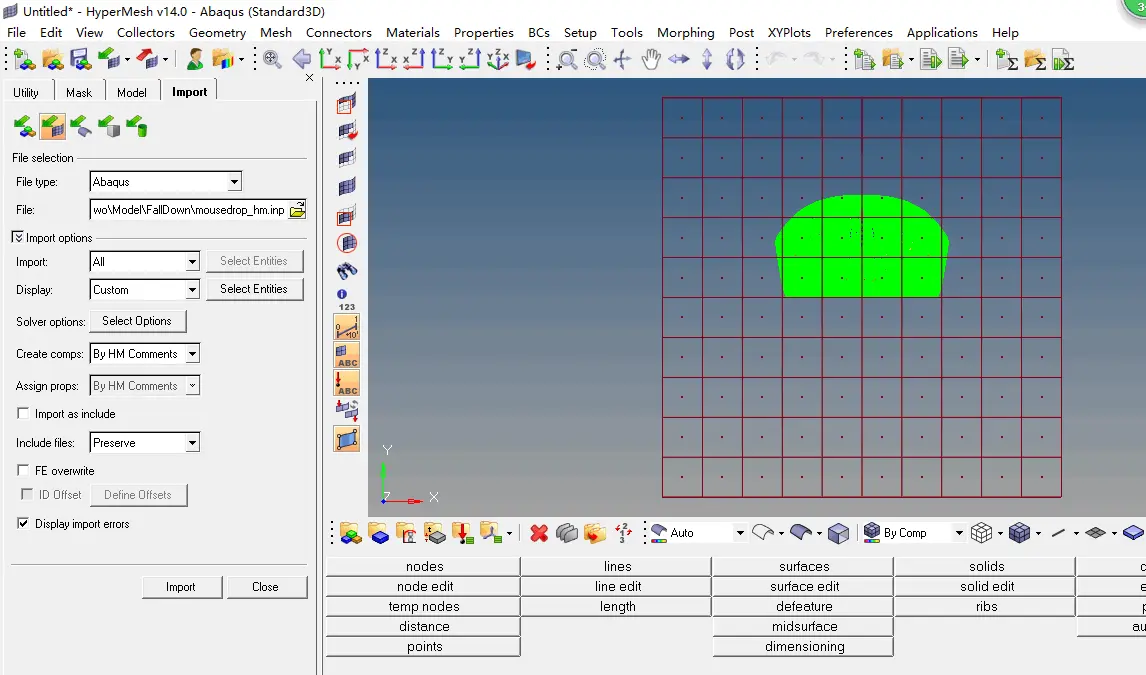Open the solid edit panel
The height and width of the screenshot is (675, 1146).
(x=987, y=587)
